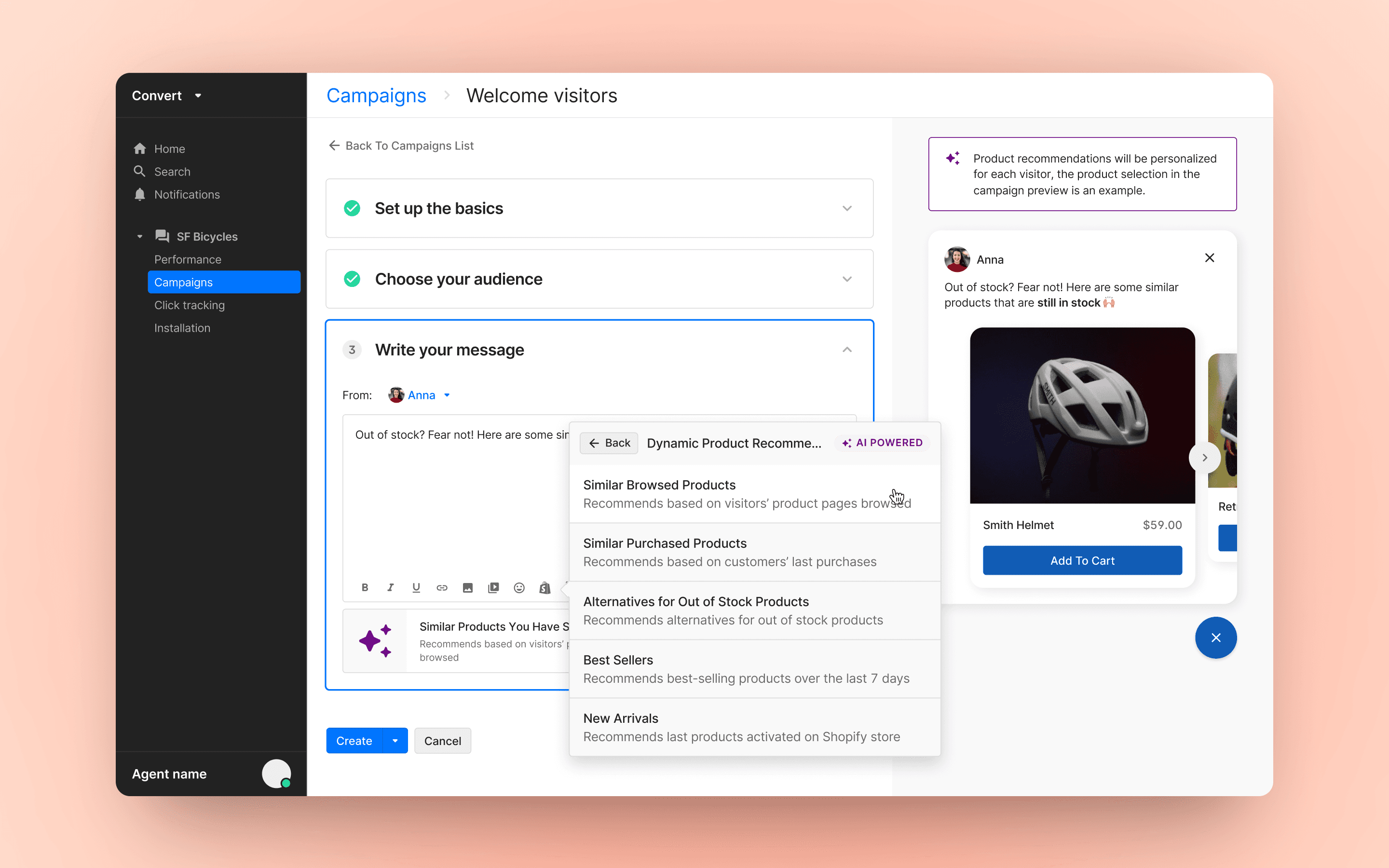Click the insert video icon
The image size is (1389, 868).
point(493,587)
